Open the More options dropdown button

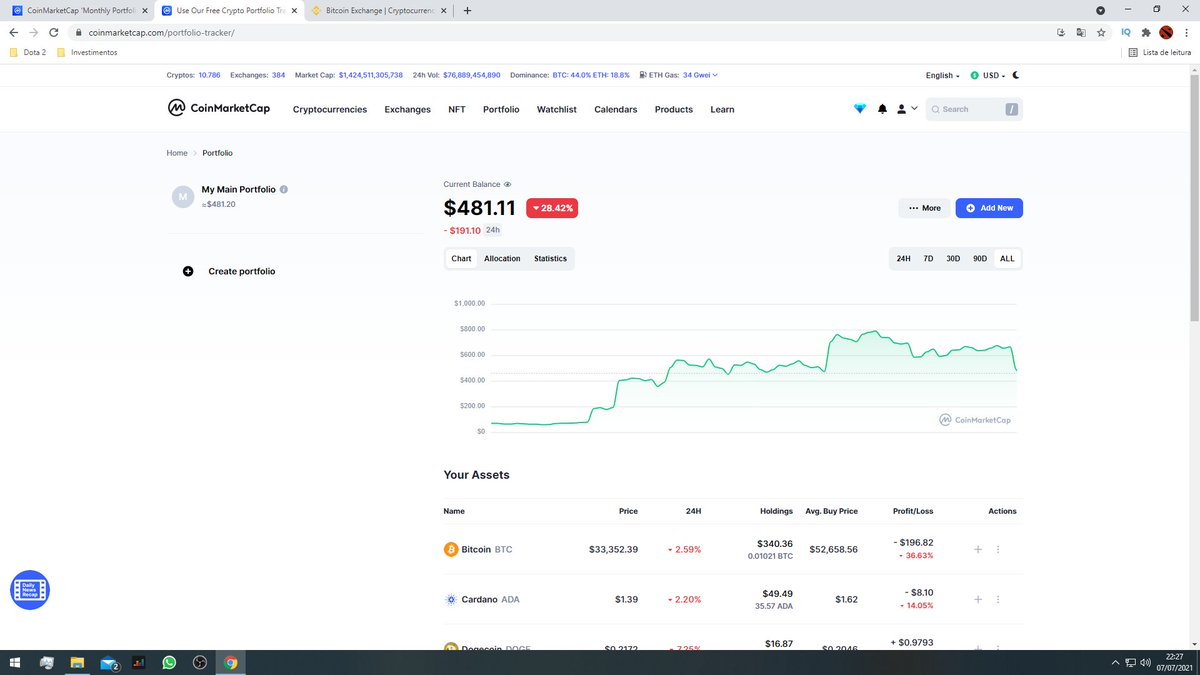924,208
